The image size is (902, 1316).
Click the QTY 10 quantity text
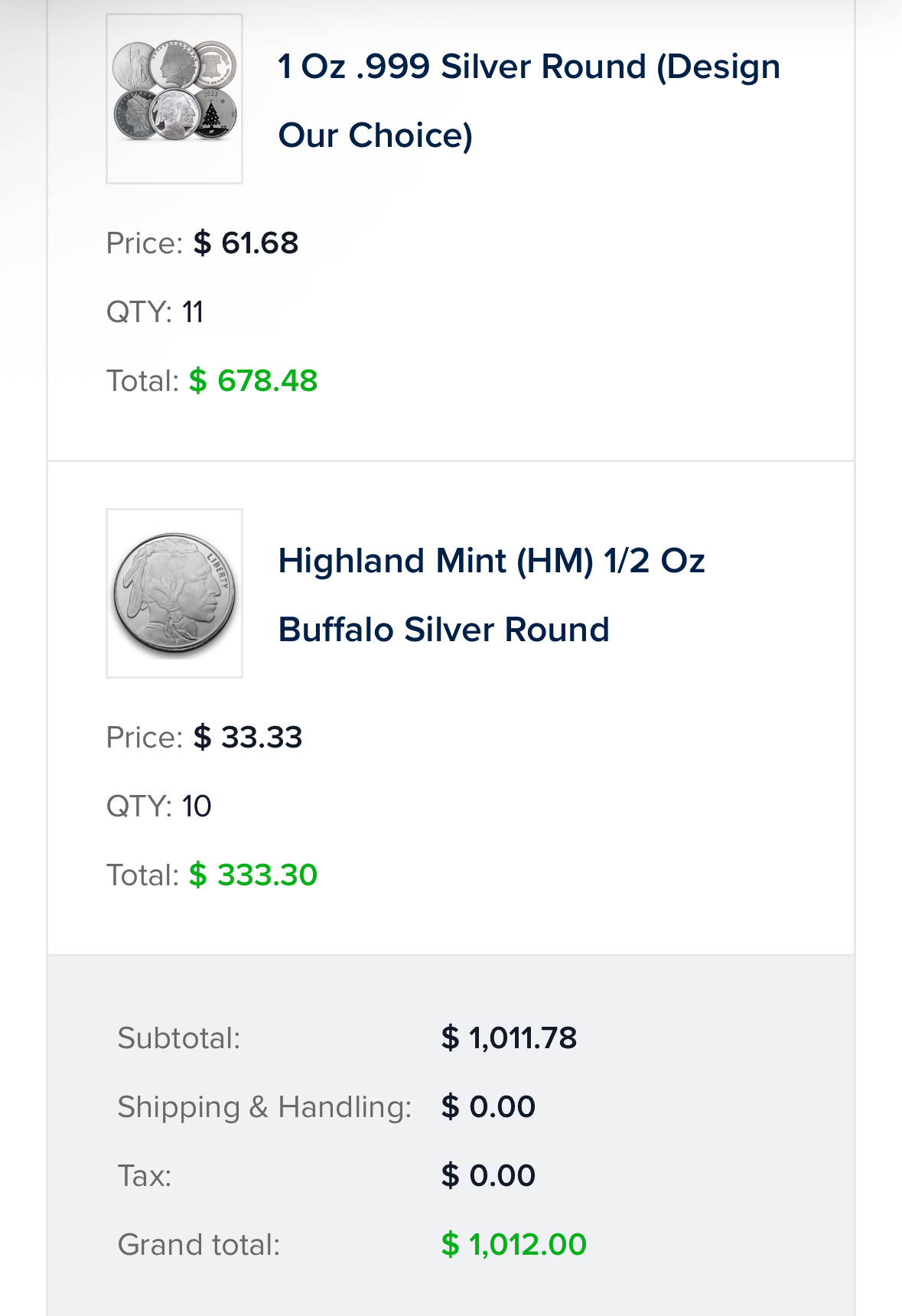pyautogui.click(x=158, y=806)
